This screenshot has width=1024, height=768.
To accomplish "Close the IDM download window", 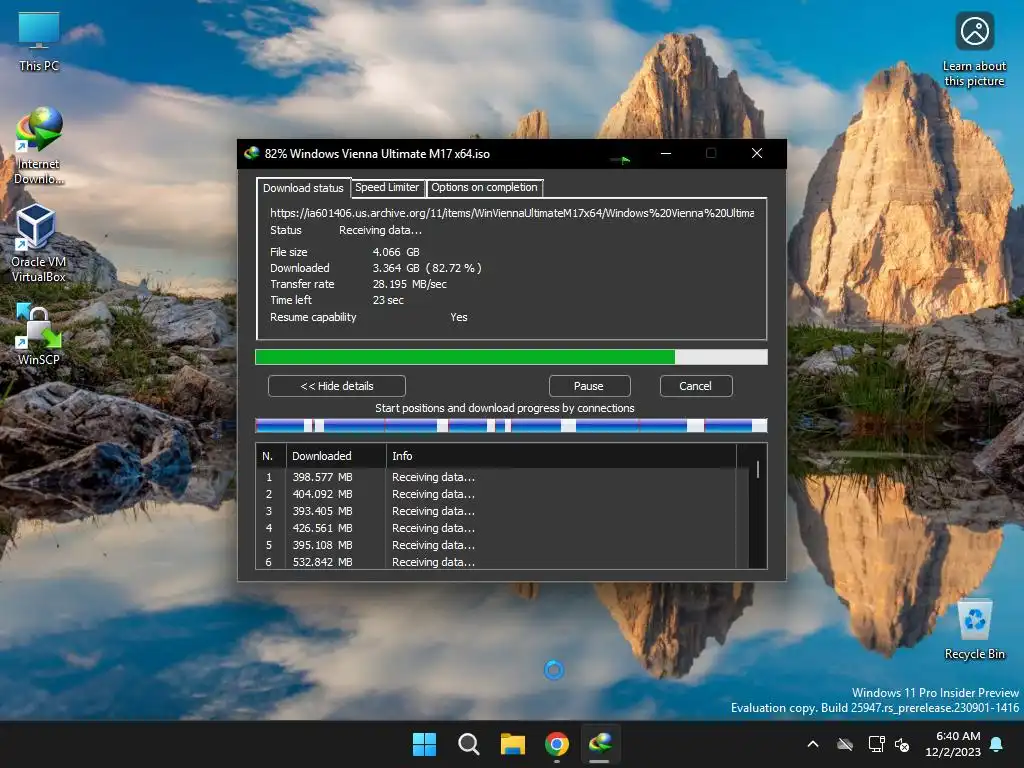I will pos(757,153).
